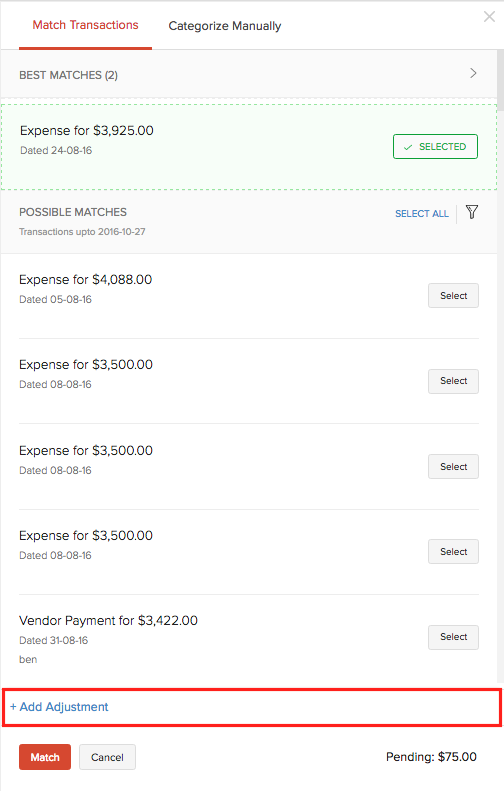Expand the Best Matches chevron arrow
The width and height of the screenshot is (504, 791).
click(473, 73)
